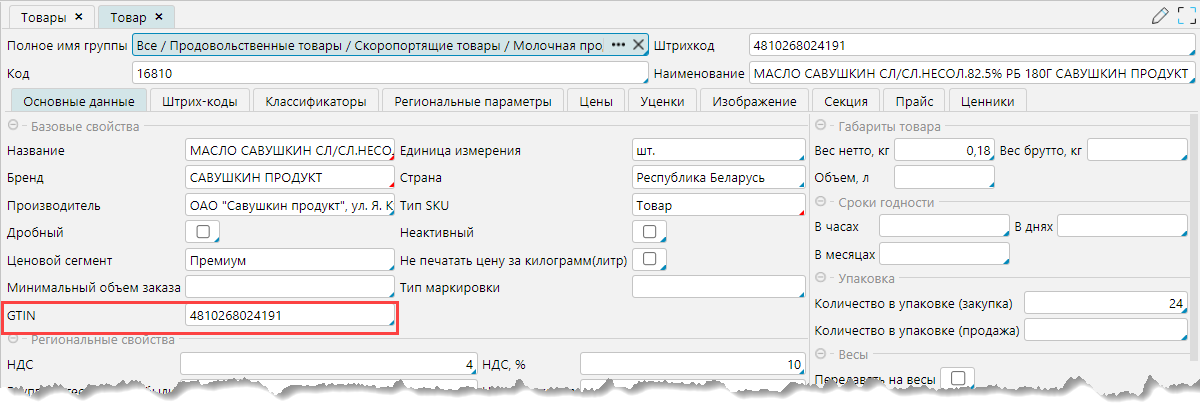Screen dimensions: 1200x412
Task: Close the Товар tab
Action: pos(158,17)
